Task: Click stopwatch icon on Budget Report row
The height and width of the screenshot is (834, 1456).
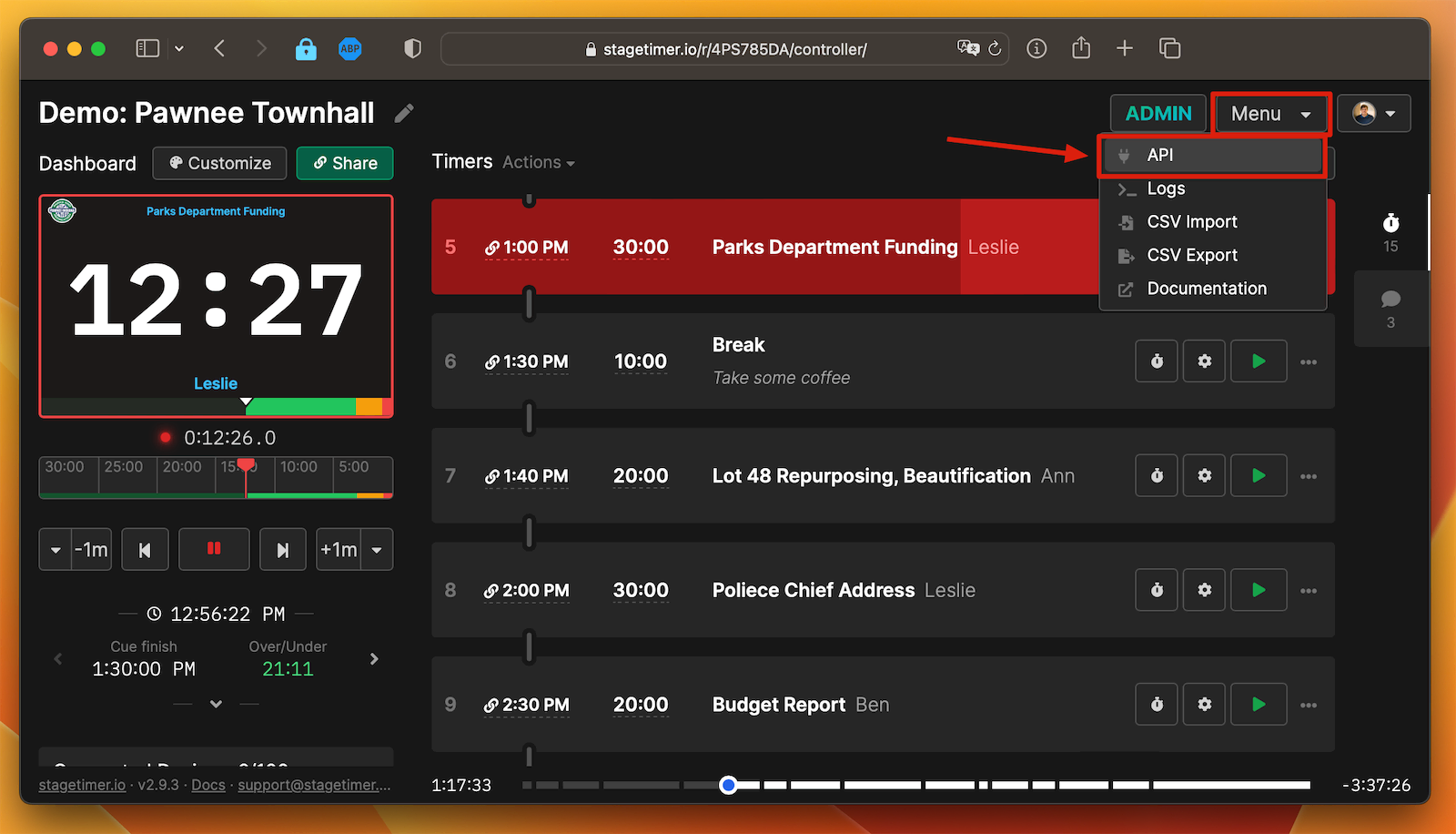Action: click(1157, 705)
